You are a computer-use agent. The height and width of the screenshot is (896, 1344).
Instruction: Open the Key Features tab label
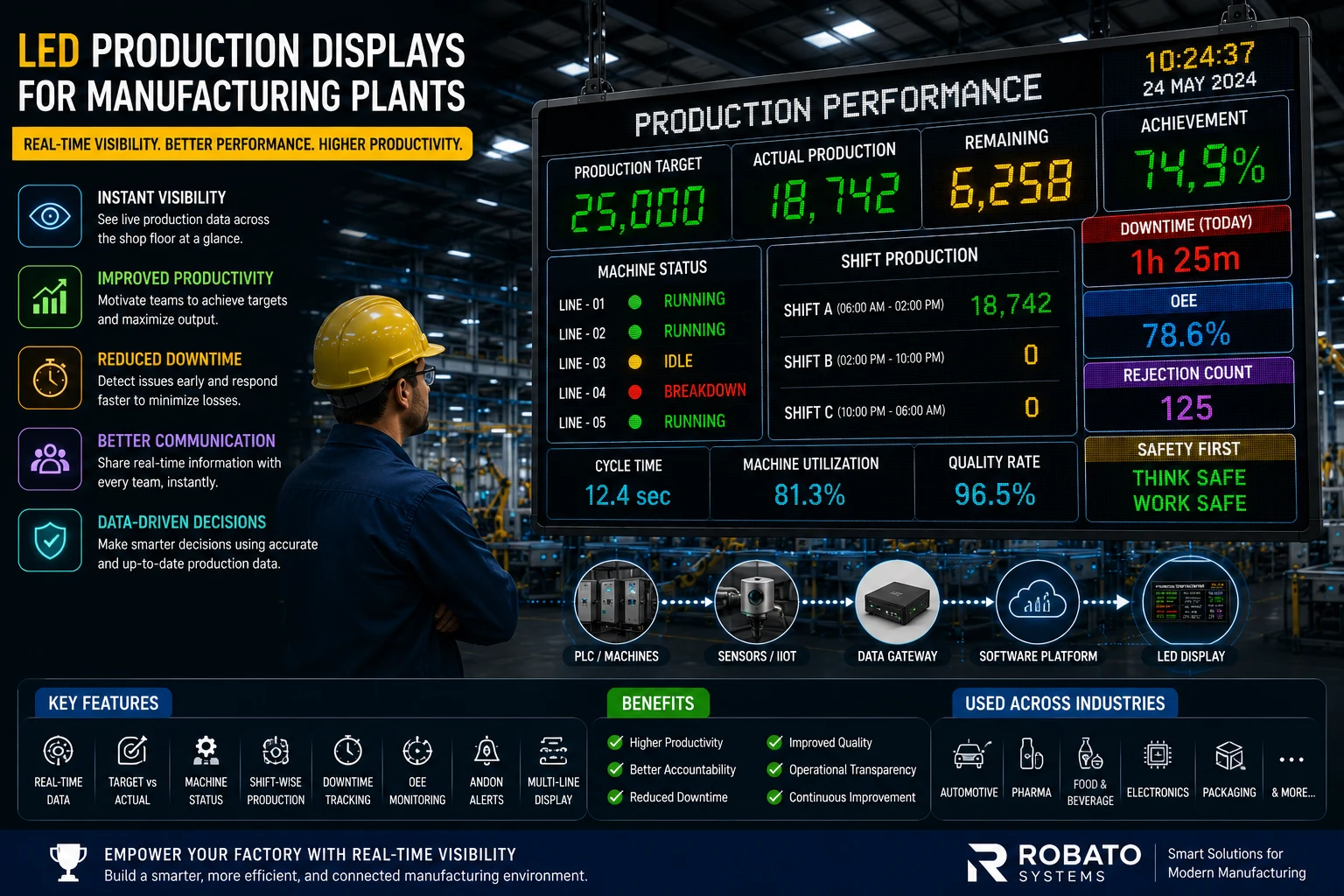pos(103,703)
